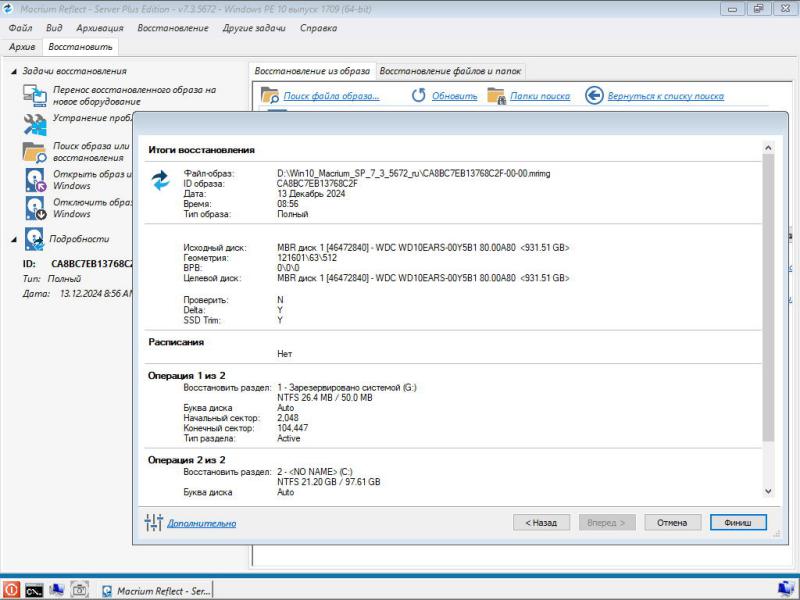Image resolution: width=800 pixels, height=600 pixels.
Task: Click the restore arrows icon in summary
Action: click(x=161, y=180)
